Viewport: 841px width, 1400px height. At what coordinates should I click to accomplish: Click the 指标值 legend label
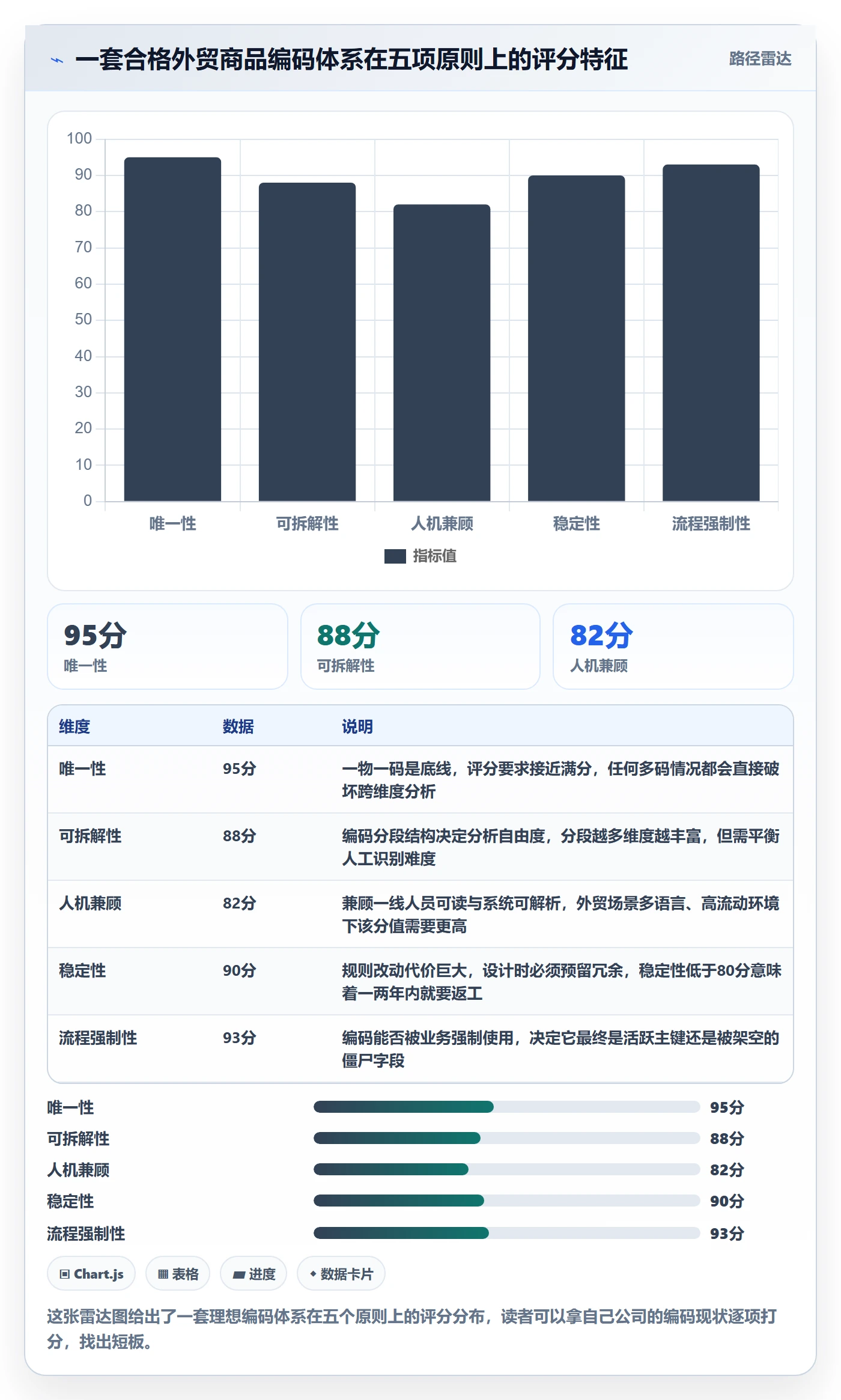pyautogui.click(x=435, y=556)
